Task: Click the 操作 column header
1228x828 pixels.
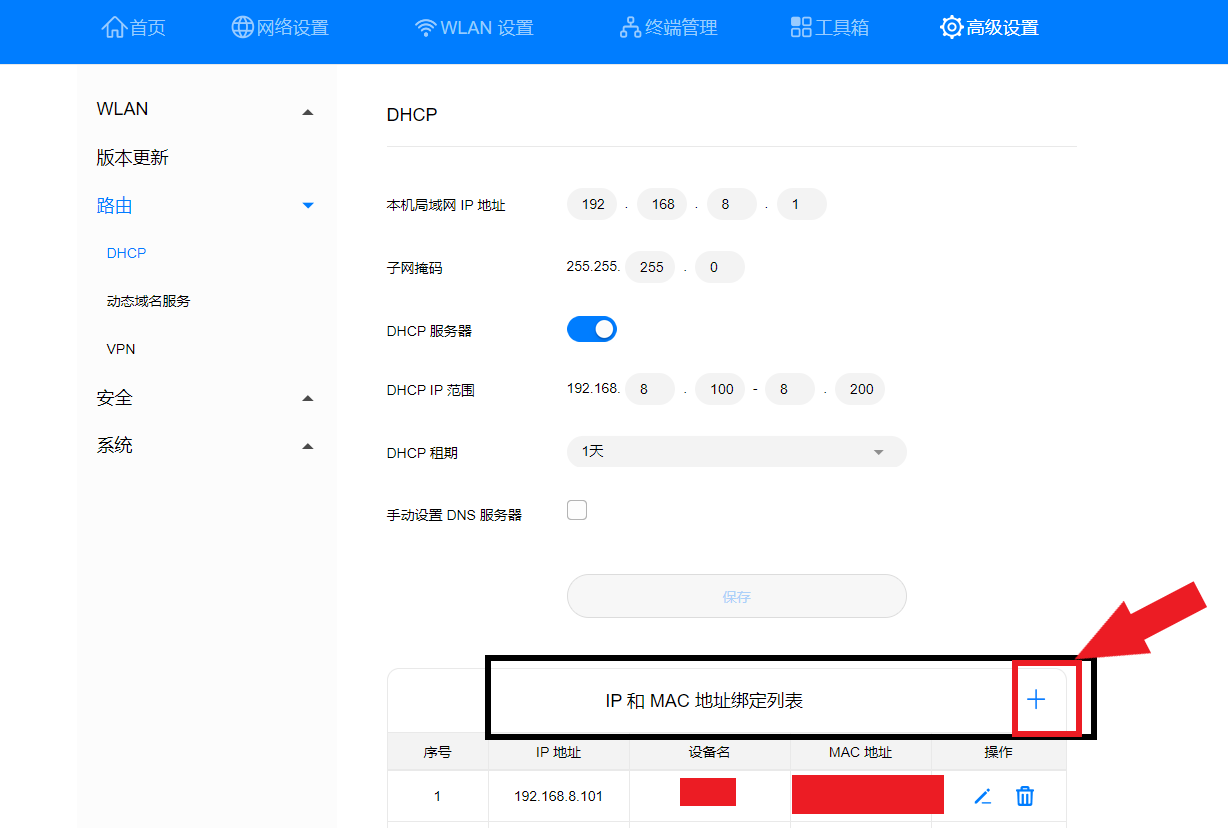Action: [x=999, y=752]
